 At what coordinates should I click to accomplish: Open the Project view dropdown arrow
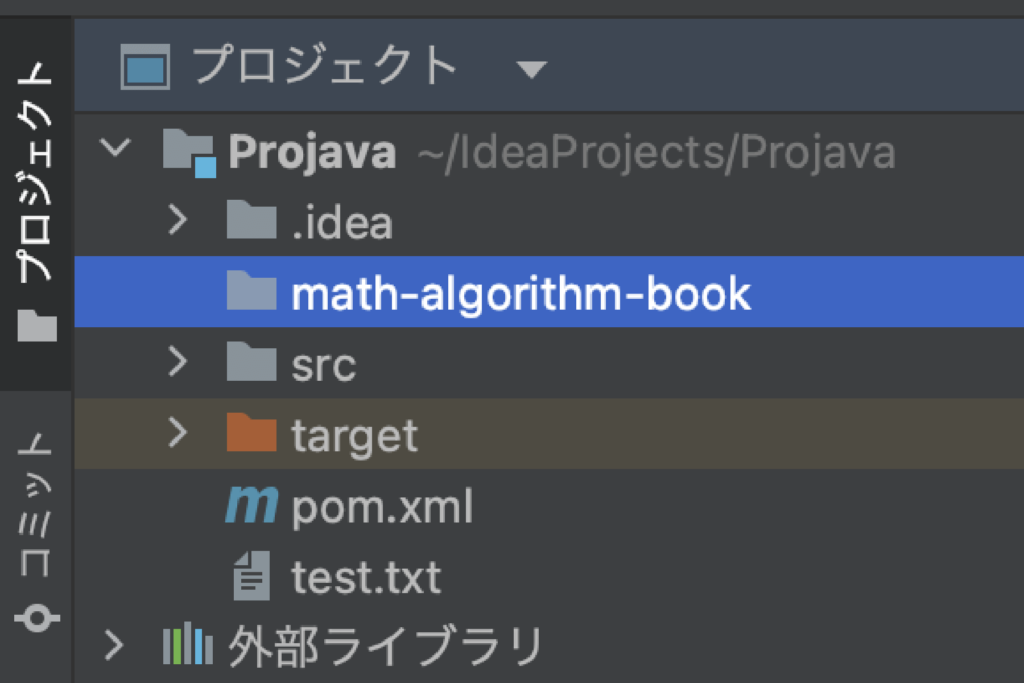click(531, 70)
